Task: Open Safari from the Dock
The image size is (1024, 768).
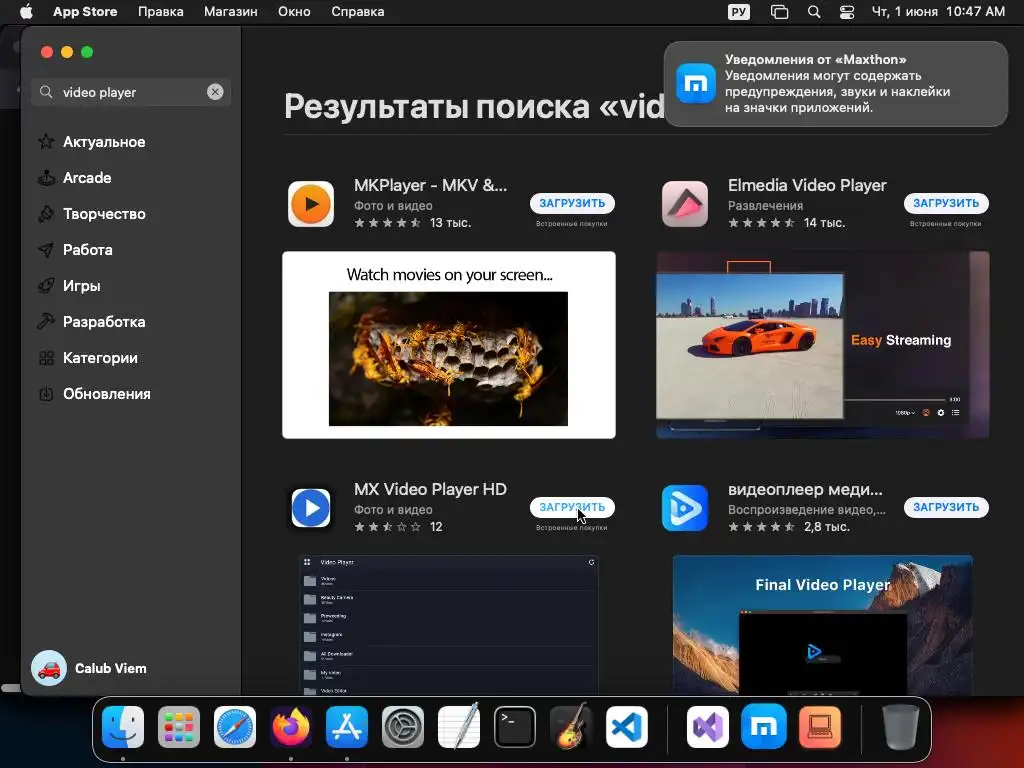Action: pos(235,727)
